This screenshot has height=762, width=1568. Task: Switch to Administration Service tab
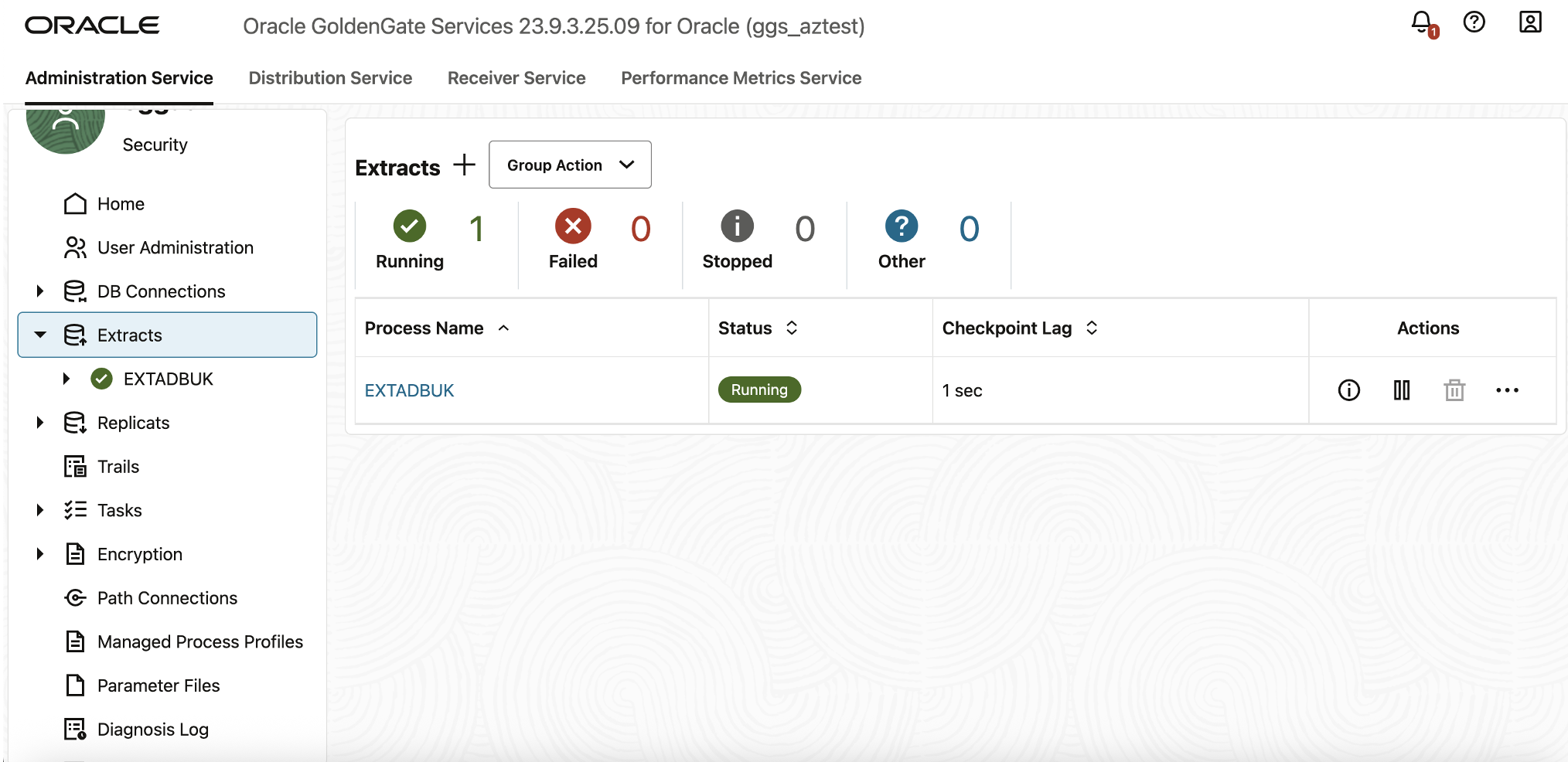pos(119,78)
